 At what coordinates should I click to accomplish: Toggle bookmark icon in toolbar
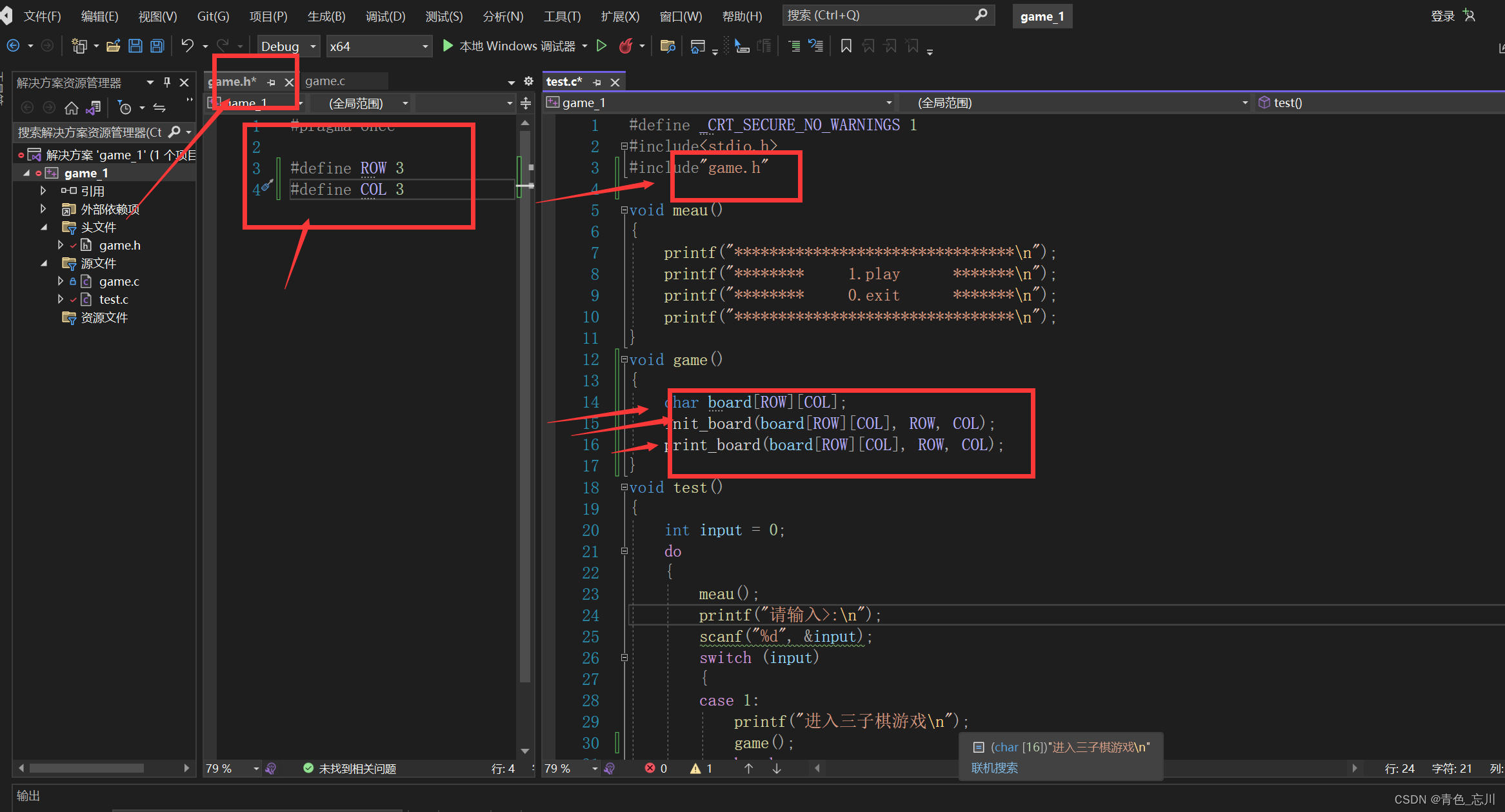pos(846,46)
